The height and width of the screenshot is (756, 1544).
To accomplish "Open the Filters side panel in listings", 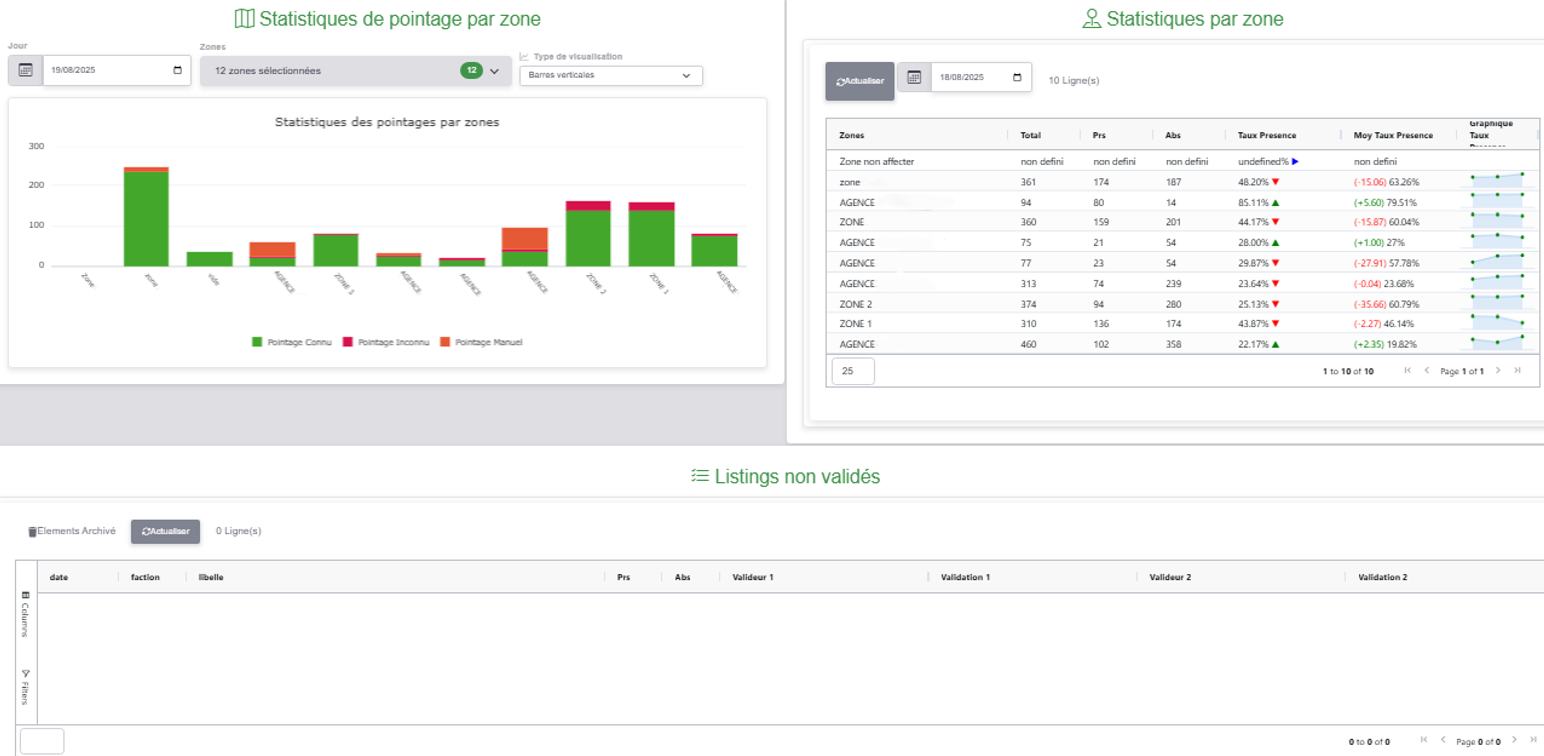I will 26,686.
